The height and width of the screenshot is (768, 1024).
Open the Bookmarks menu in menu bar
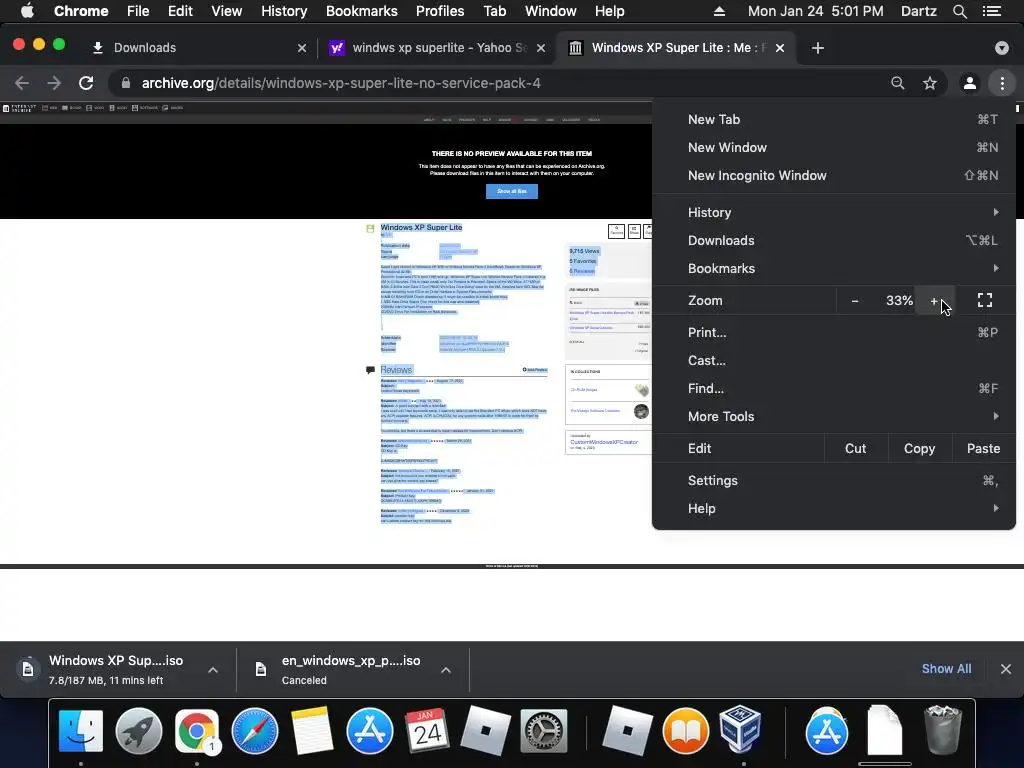click(362, 11)
